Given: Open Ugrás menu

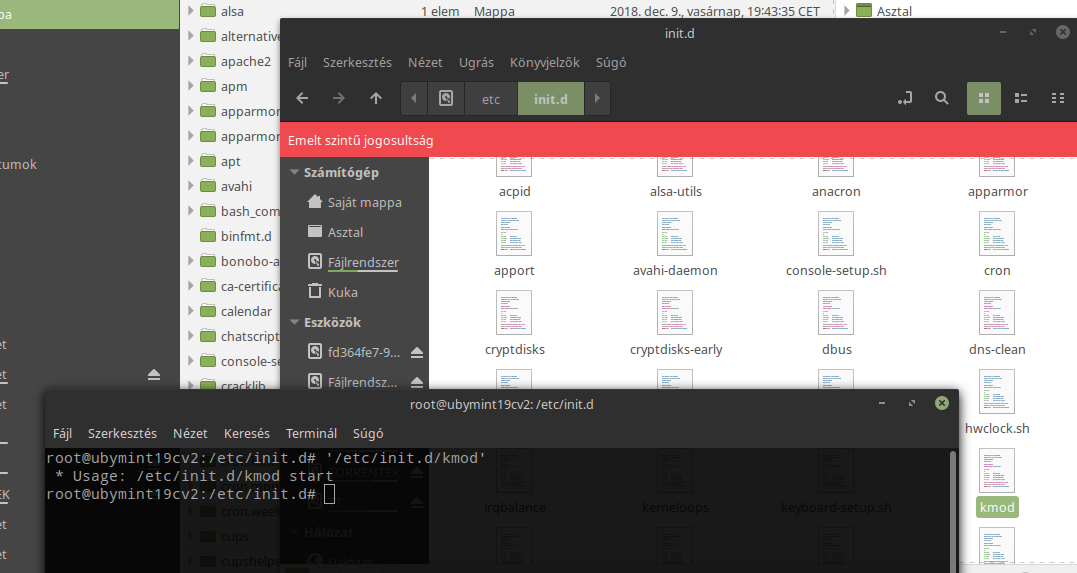Looking at the screenshot, I should pos(476,63).
